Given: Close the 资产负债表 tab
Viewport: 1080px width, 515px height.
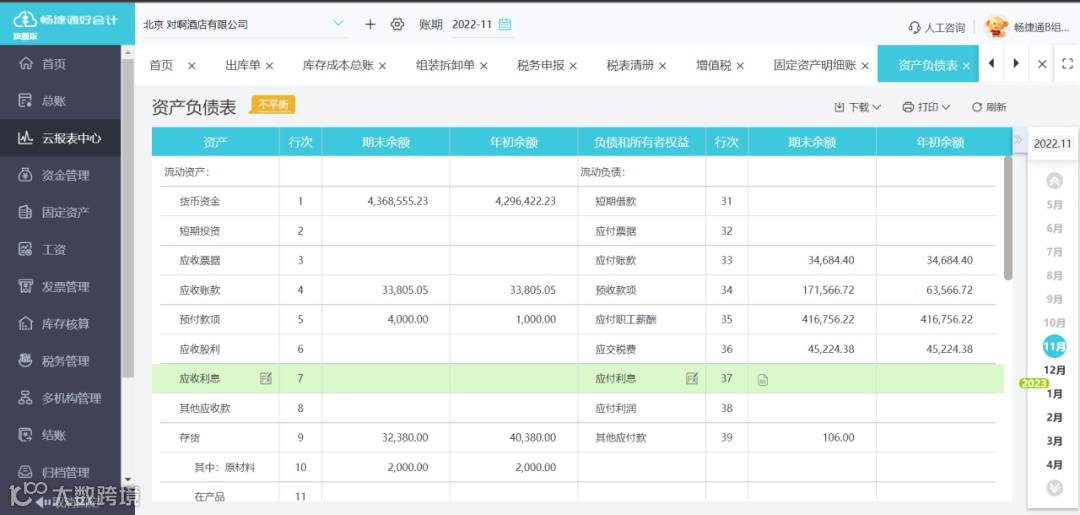Looking at the screenshot, I should tap(966, 65).
